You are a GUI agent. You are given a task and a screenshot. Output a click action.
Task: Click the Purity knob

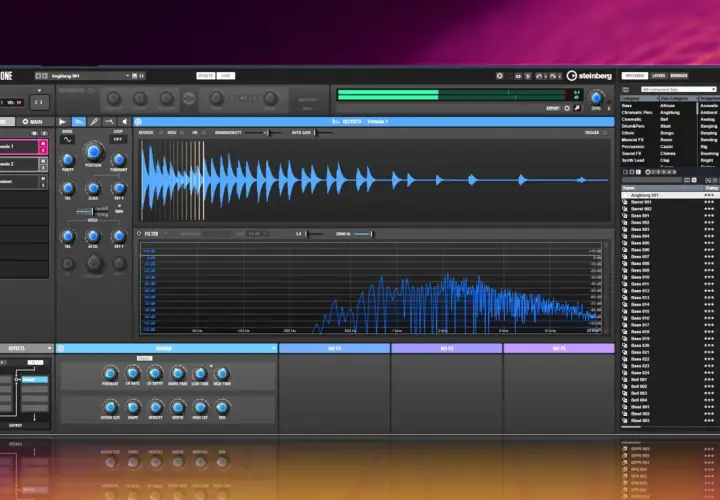pyautogui.click(x=68, y=159)
